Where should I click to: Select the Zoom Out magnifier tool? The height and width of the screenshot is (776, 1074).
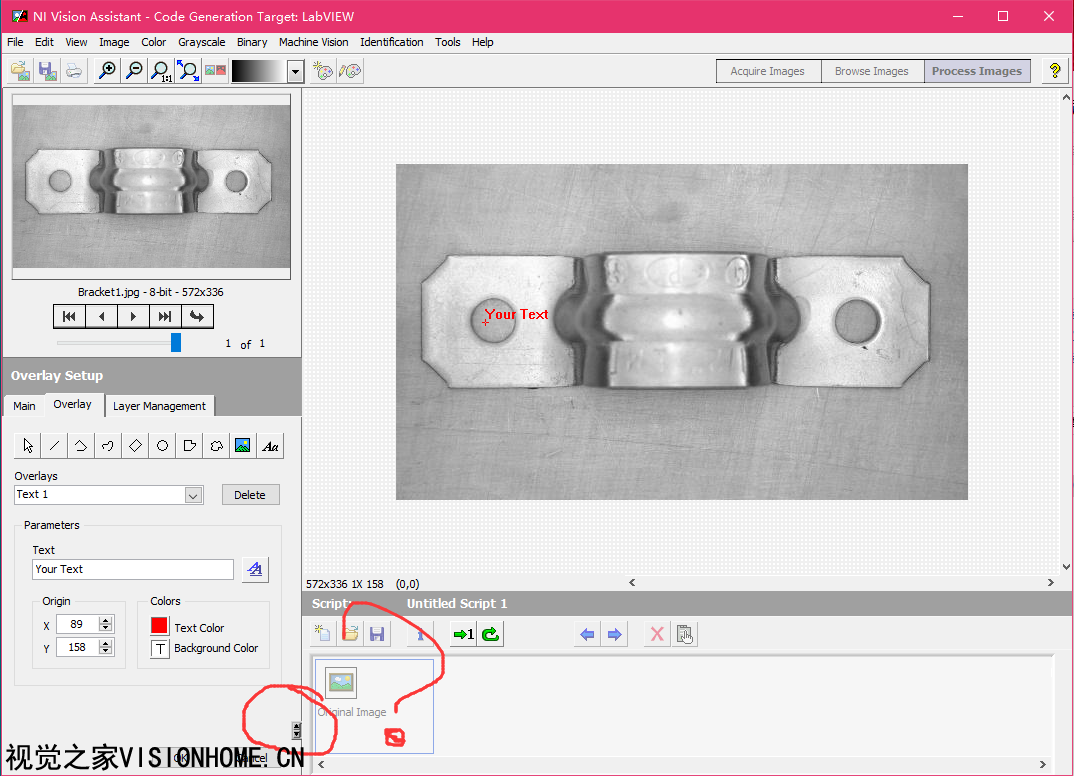coord(135,71)
